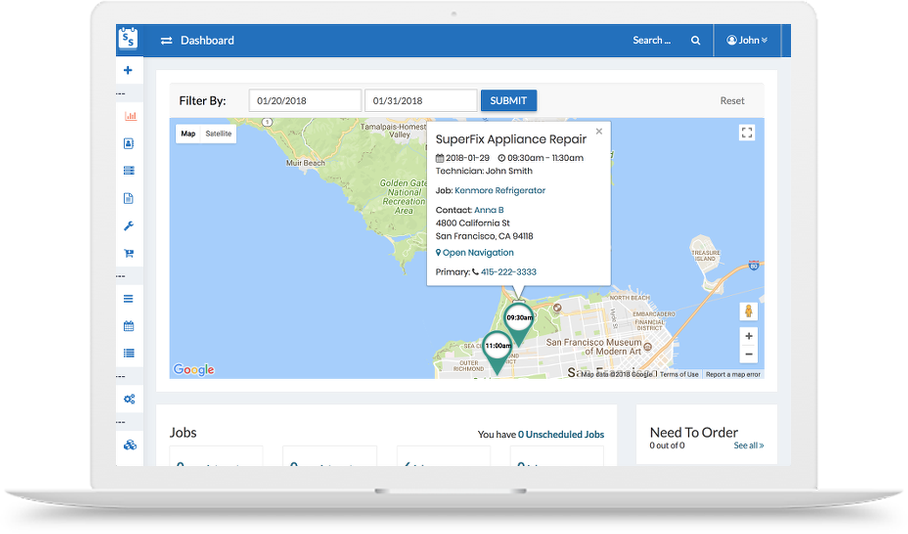
Task: Click the Dashboard title in the header
Action: pyautogui.click(x=207, y=41)
